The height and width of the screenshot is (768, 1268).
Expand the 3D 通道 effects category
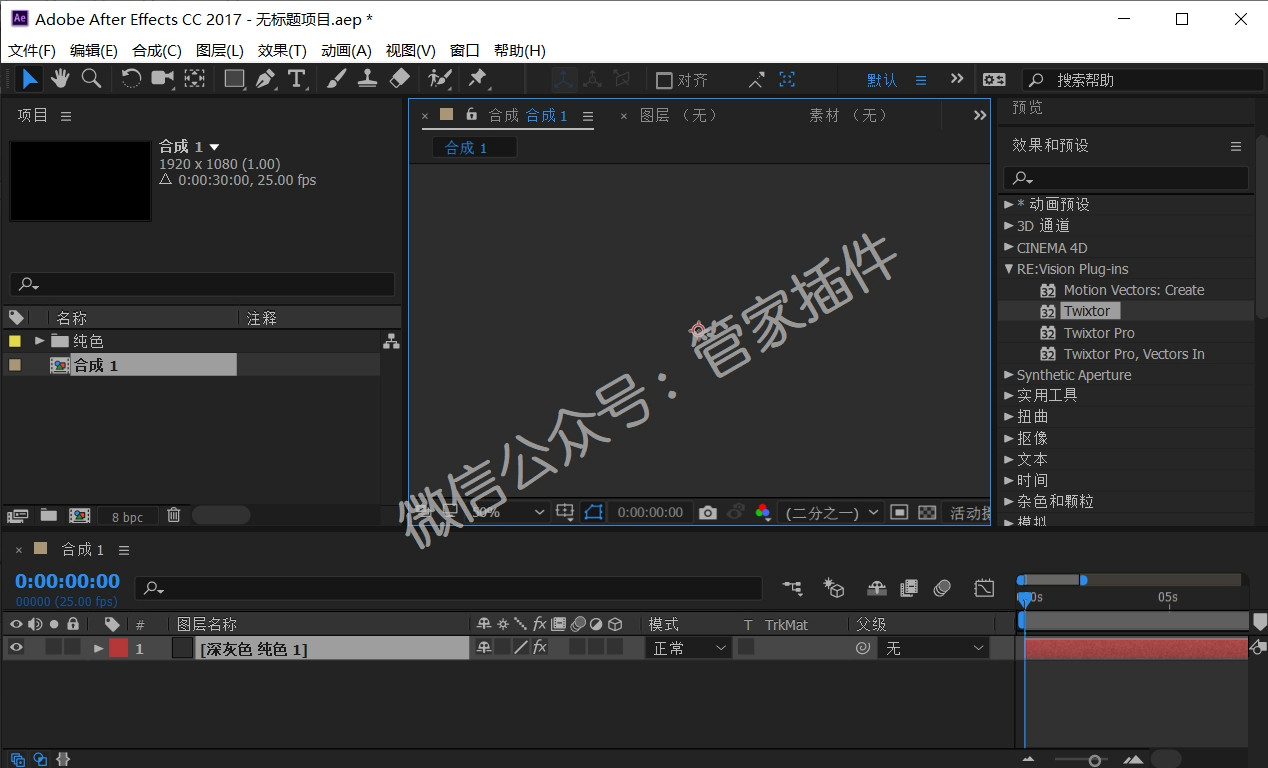click(x=1009, y=226)
